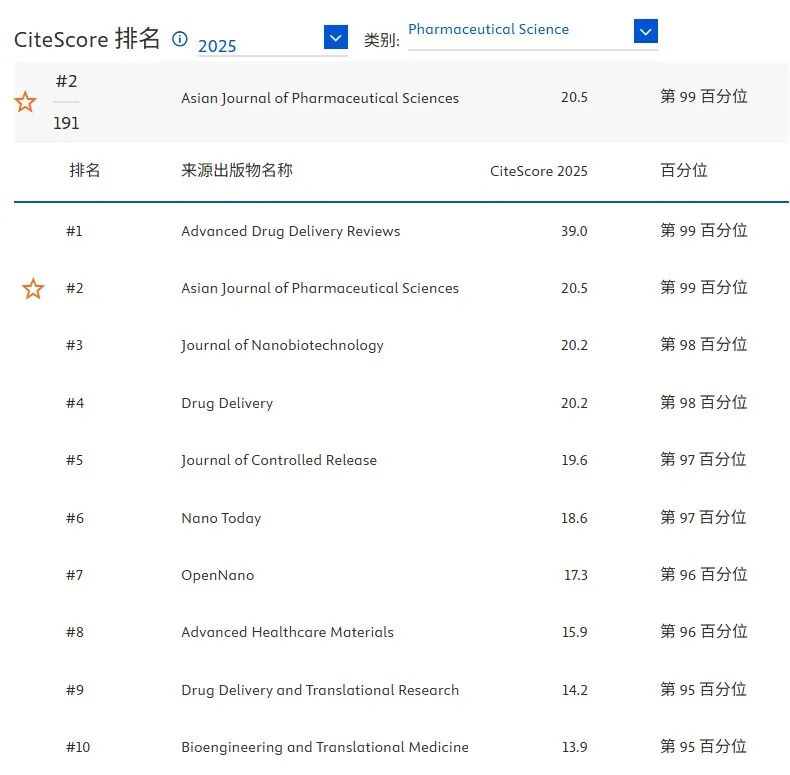Image resolution: width=790 pixels, height=775 pixels.
Task: Click the CiteScore 2025 column header
Action: [x=539, y=171]
